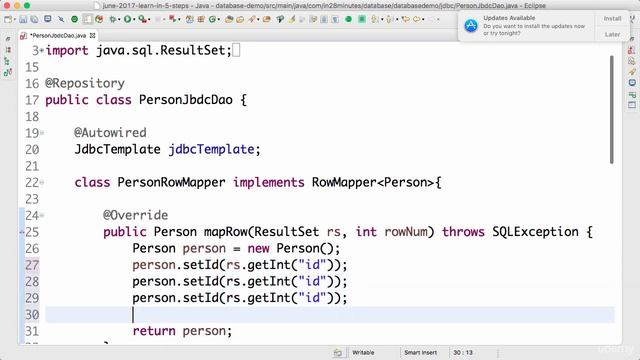
Task: Click the square green toolbar icon
Action: pyautogui.click(x=362, y=19)
